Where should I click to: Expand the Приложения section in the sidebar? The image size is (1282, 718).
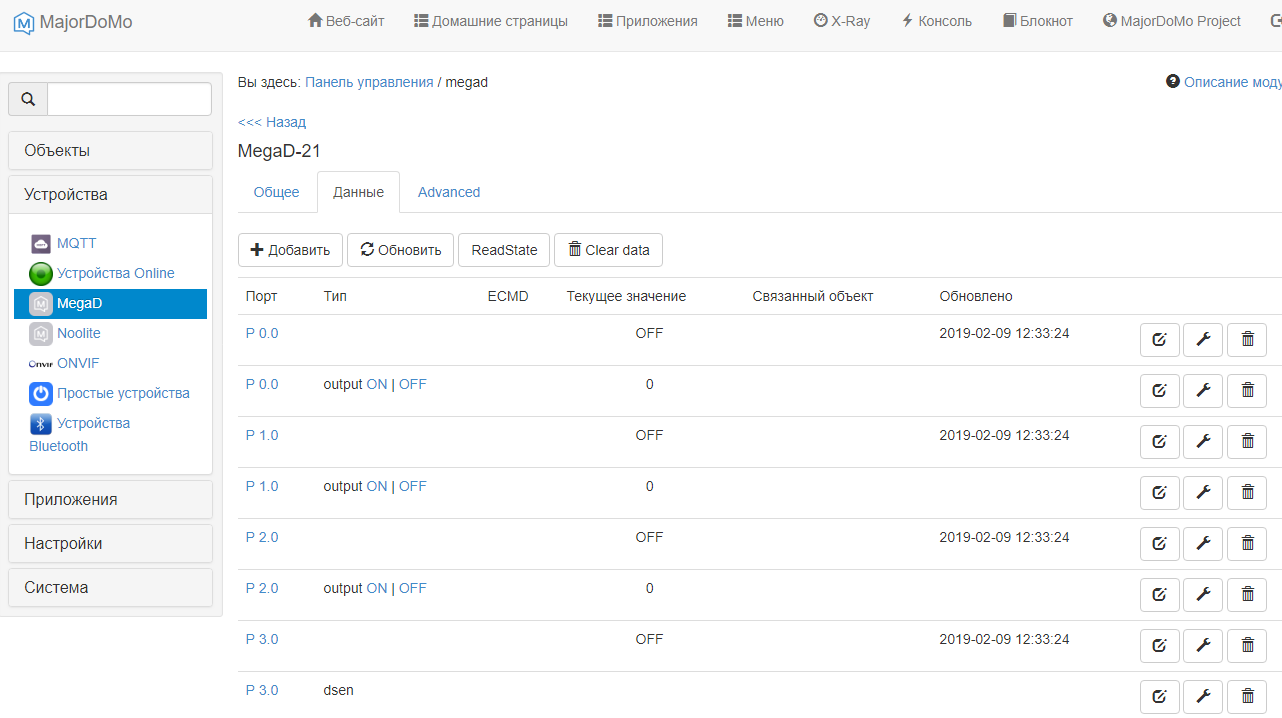pyautogui.click(x=110, y=500)
